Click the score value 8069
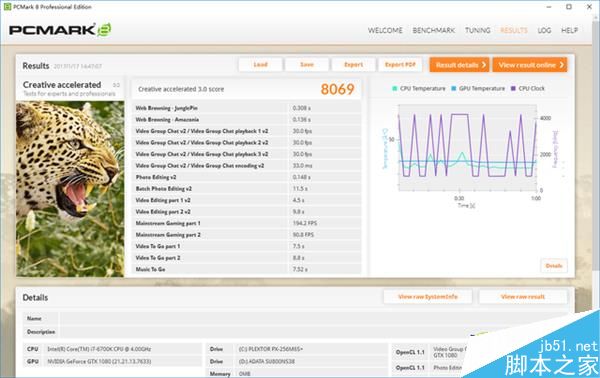The image size is (600, 378). pos(337,89)
